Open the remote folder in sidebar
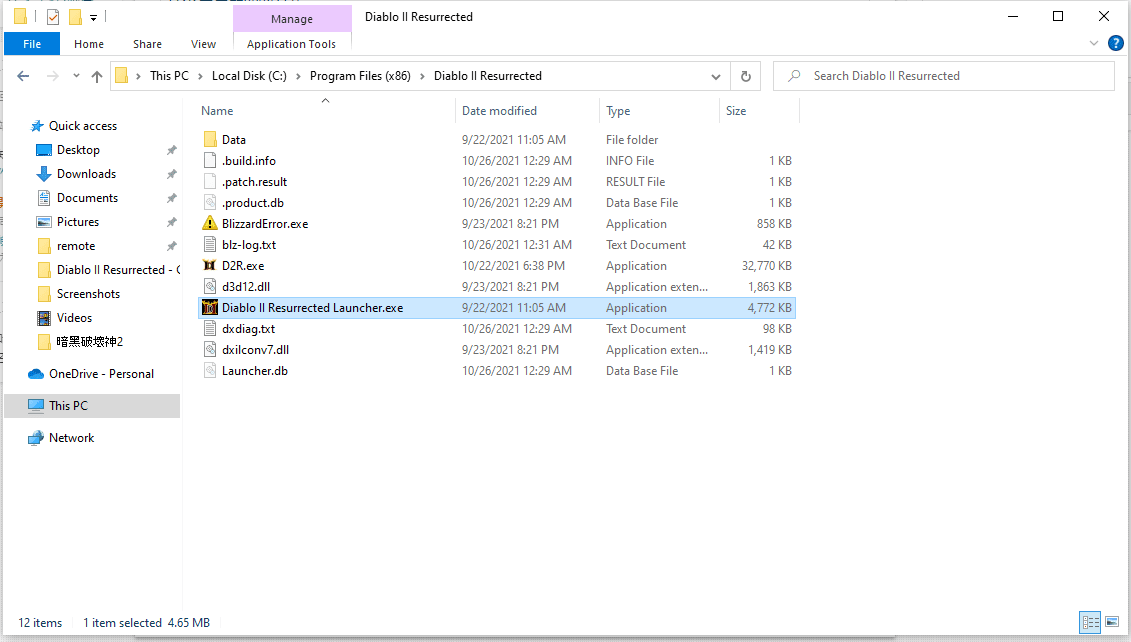The width and height of the screenshot is (1131, 642). [x=76, y=246]
